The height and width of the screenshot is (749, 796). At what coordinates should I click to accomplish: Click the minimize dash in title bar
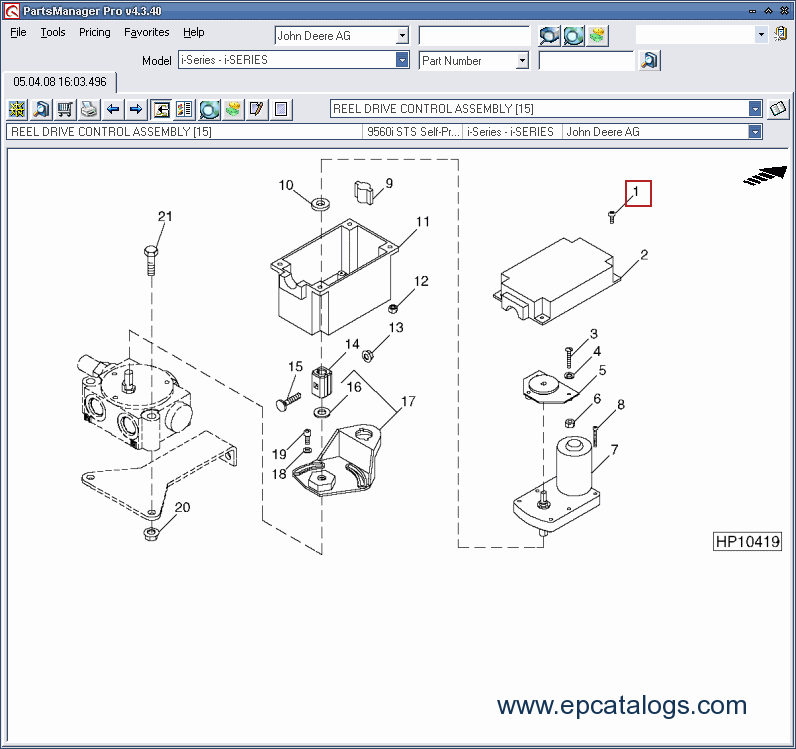[x=752, y=11]
